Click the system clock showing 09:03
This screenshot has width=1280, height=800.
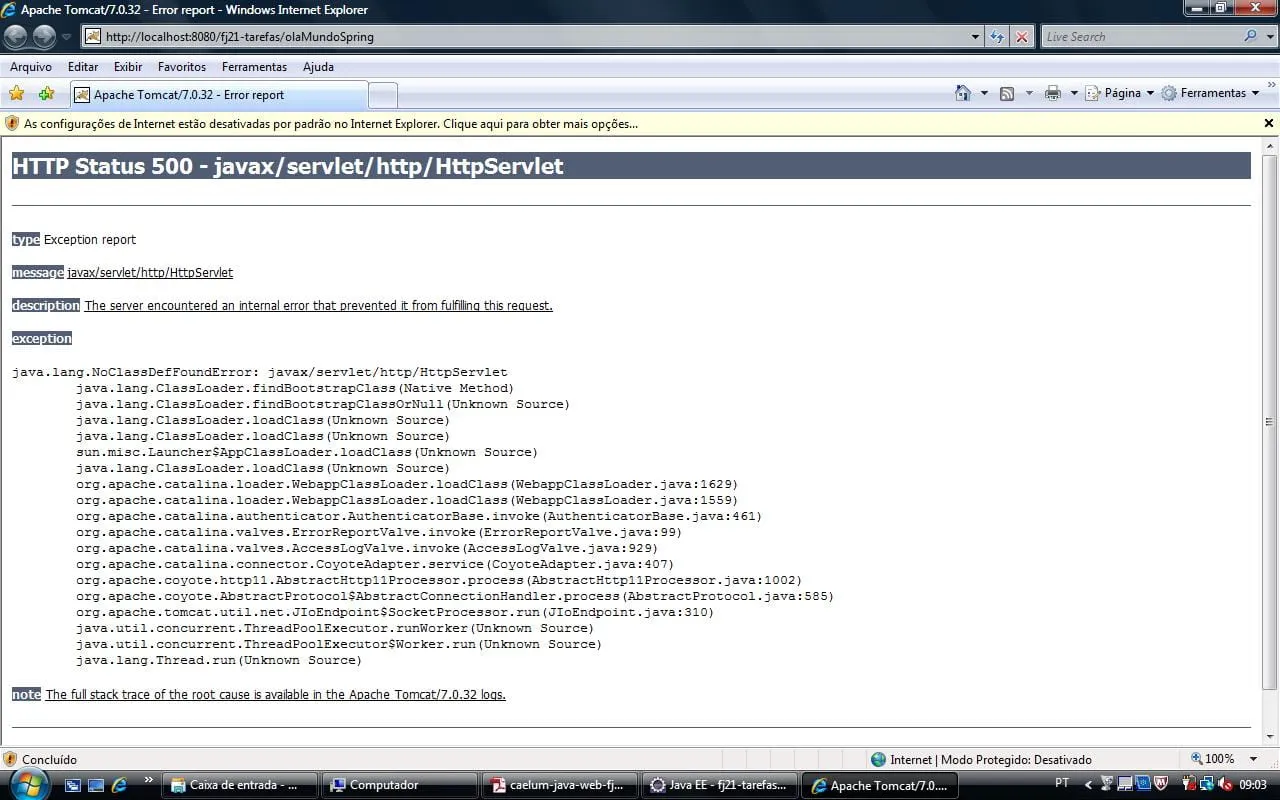tap(1254, 785)
